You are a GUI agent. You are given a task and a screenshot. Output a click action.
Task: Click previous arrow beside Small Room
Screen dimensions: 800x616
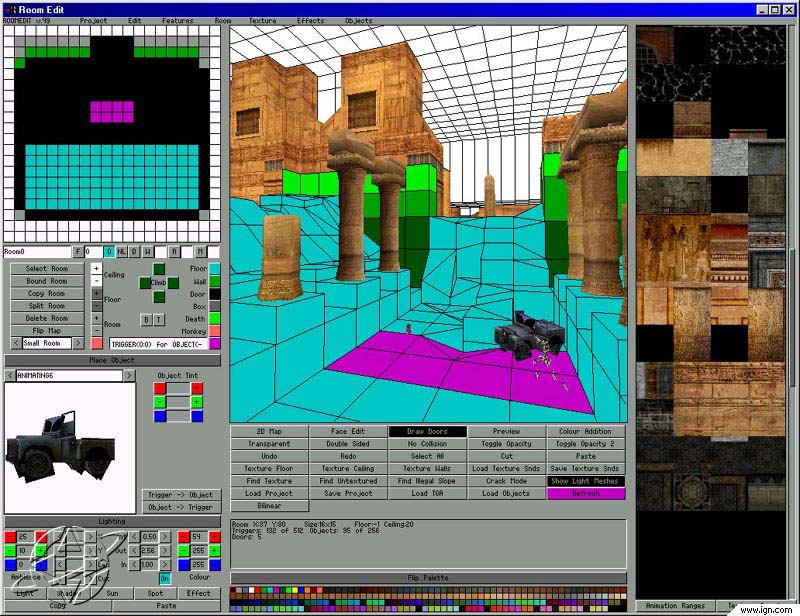16,343
